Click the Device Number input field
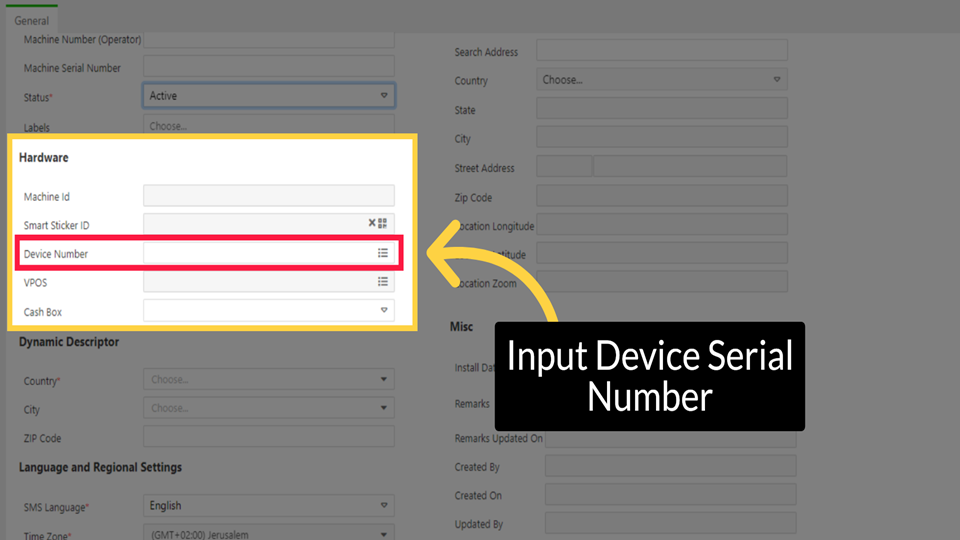The image size is (960, 540). point(258,254)
